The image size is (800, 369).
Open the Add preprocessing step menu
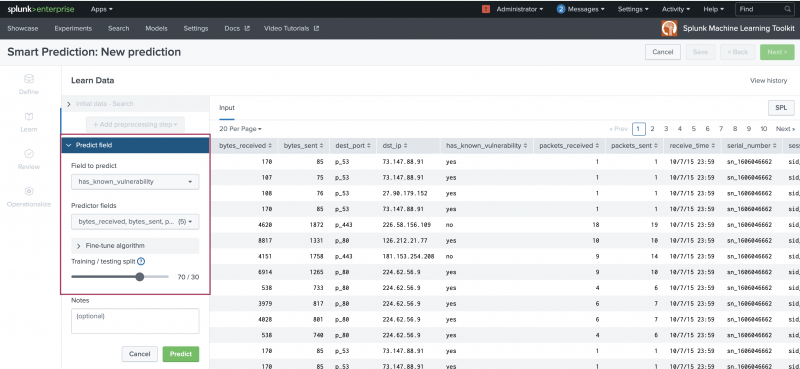pyautogui.click(x=135, y=125)
